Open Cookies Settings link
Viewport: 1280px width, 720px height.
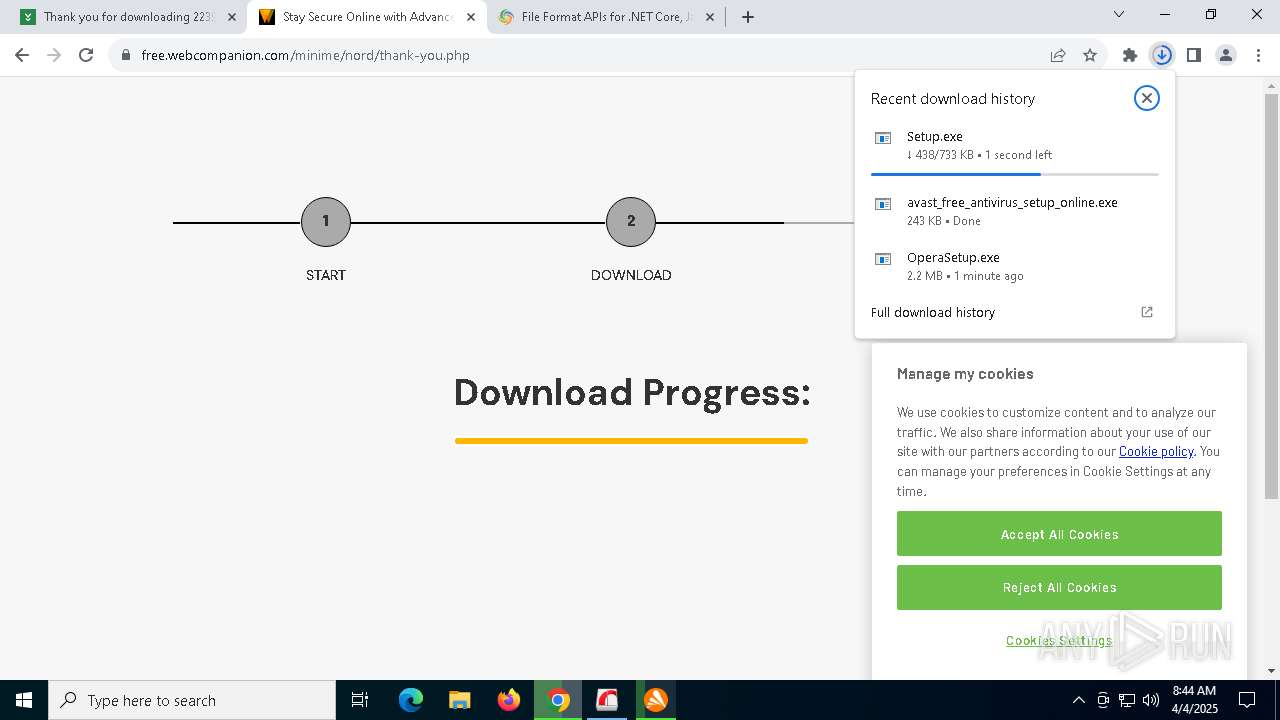(x=1059, y=641)
